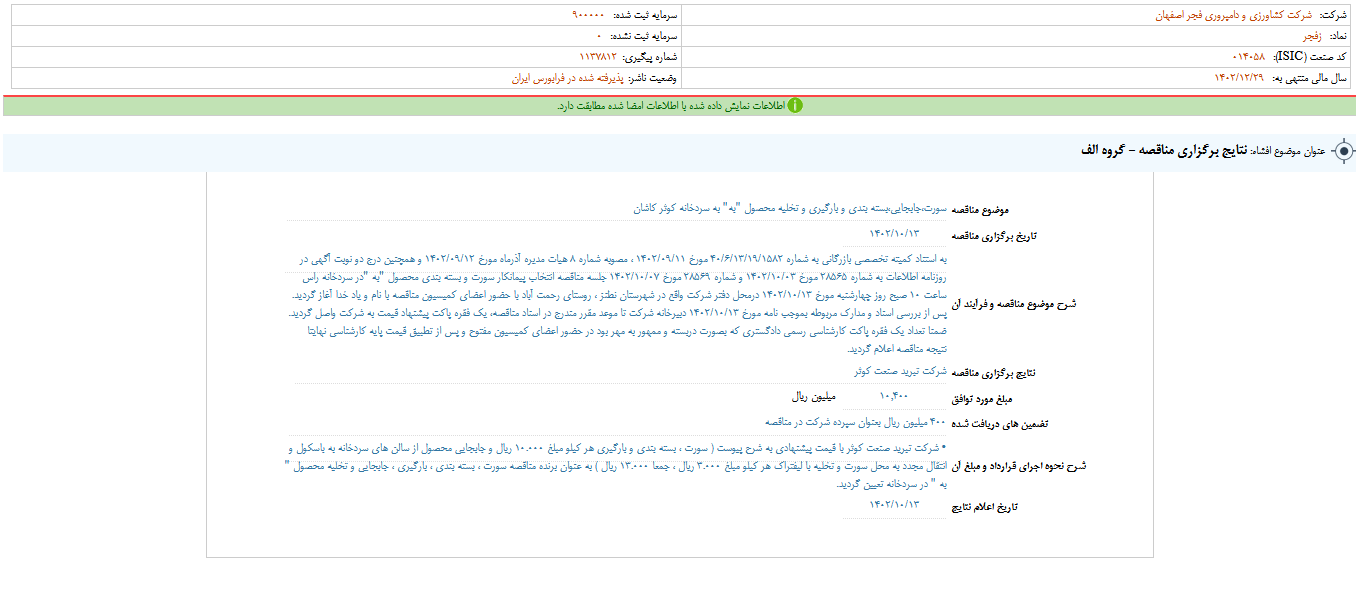The image size is (1356, 613).
Task: Select the tender winner شرکت تبرید صنعت کوثر
Action: click(x=900, y=371)
